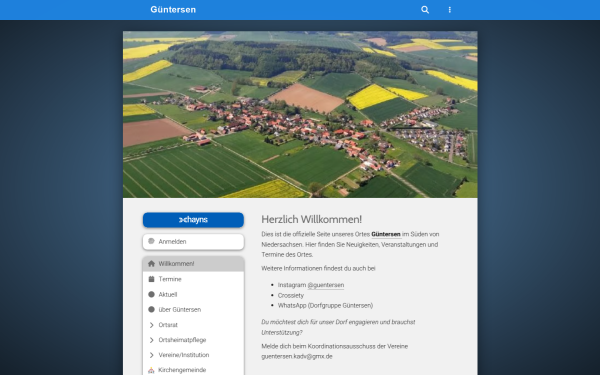Open the Kirchengemeinde menu entry
This screenshot has height=375, width=600.
[193, 370]
